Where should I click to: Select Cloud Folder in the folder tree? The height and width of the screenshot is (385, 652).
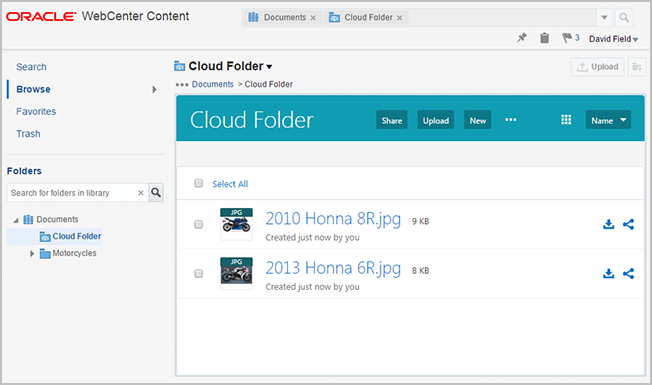point(77,237)
